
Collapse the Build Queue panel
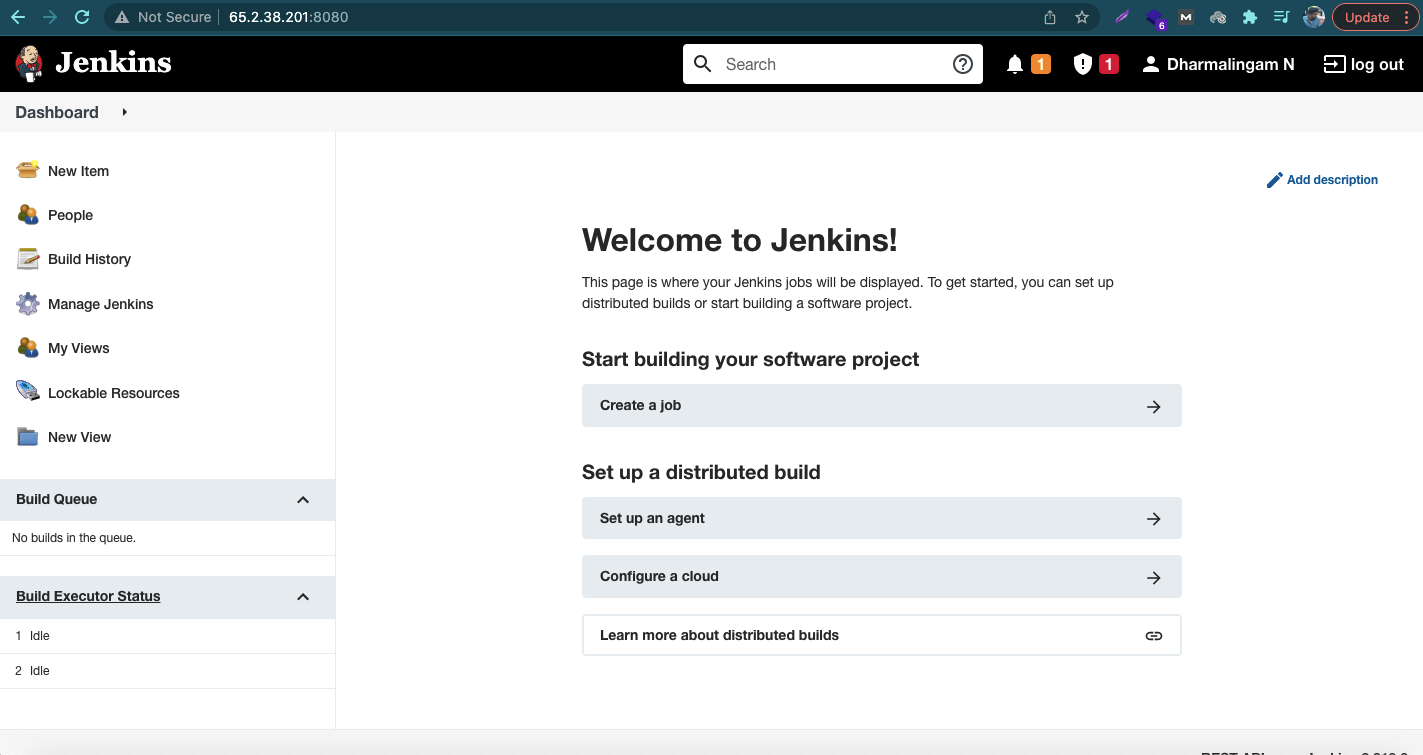pos(303,500)
